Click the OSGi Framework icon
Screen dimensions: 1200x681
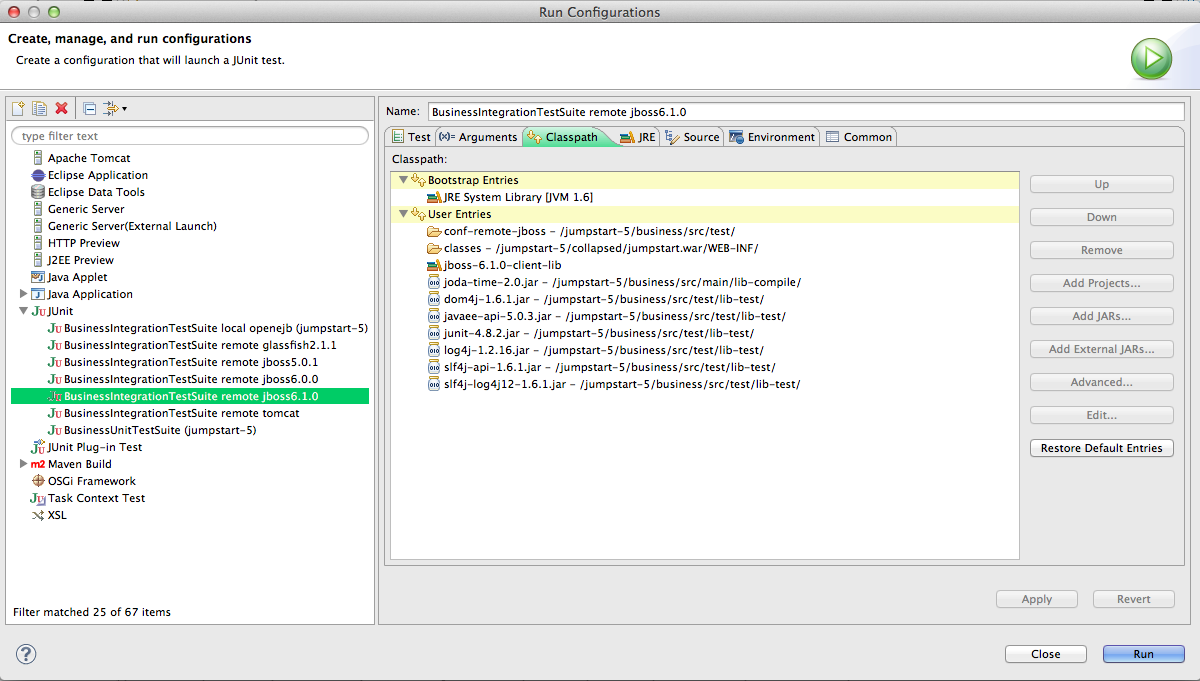pos(39,481)
